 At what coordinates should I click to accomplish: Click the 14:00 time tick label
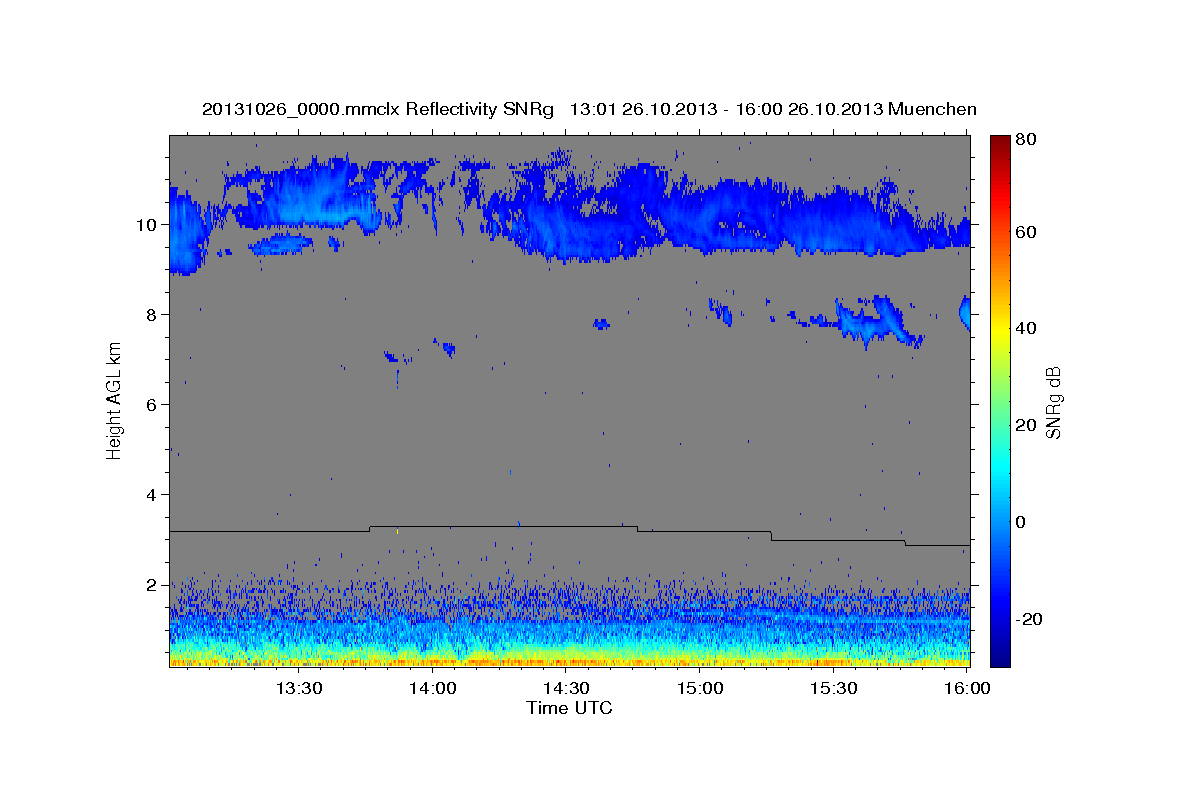[x=433, y=688]
